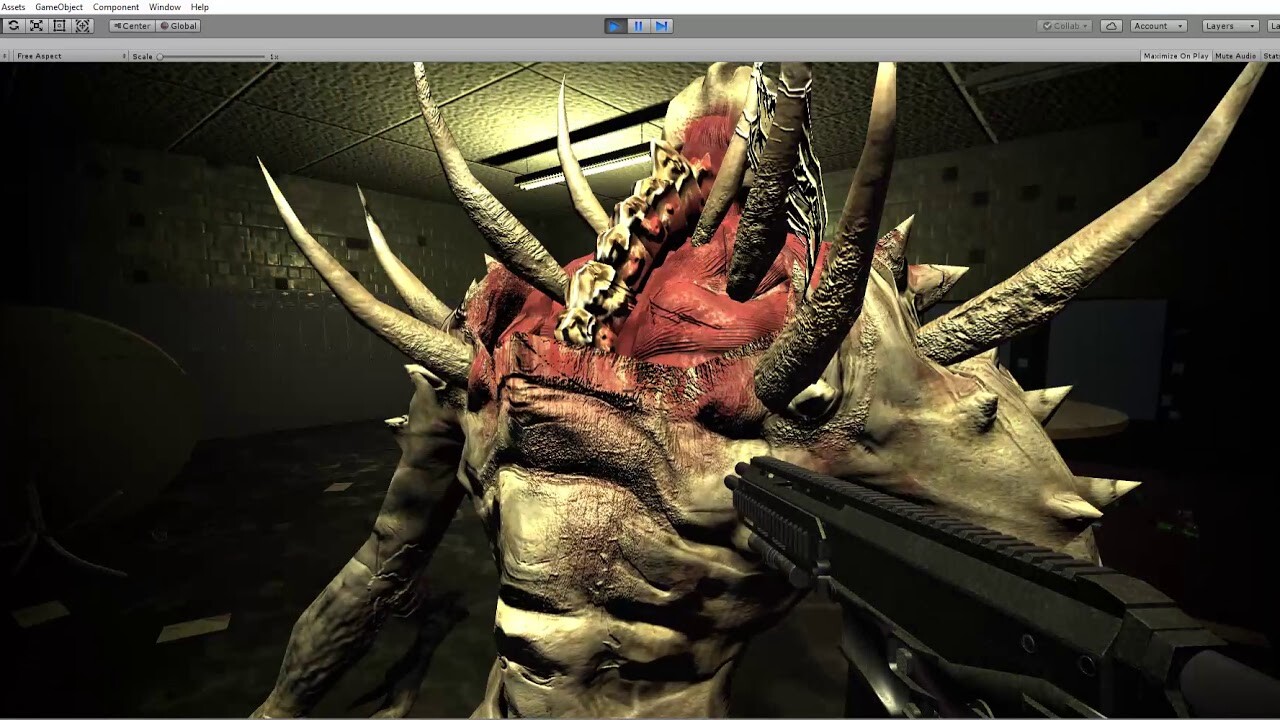
Task: Open the Layers dropdown
Action: 1230,26
